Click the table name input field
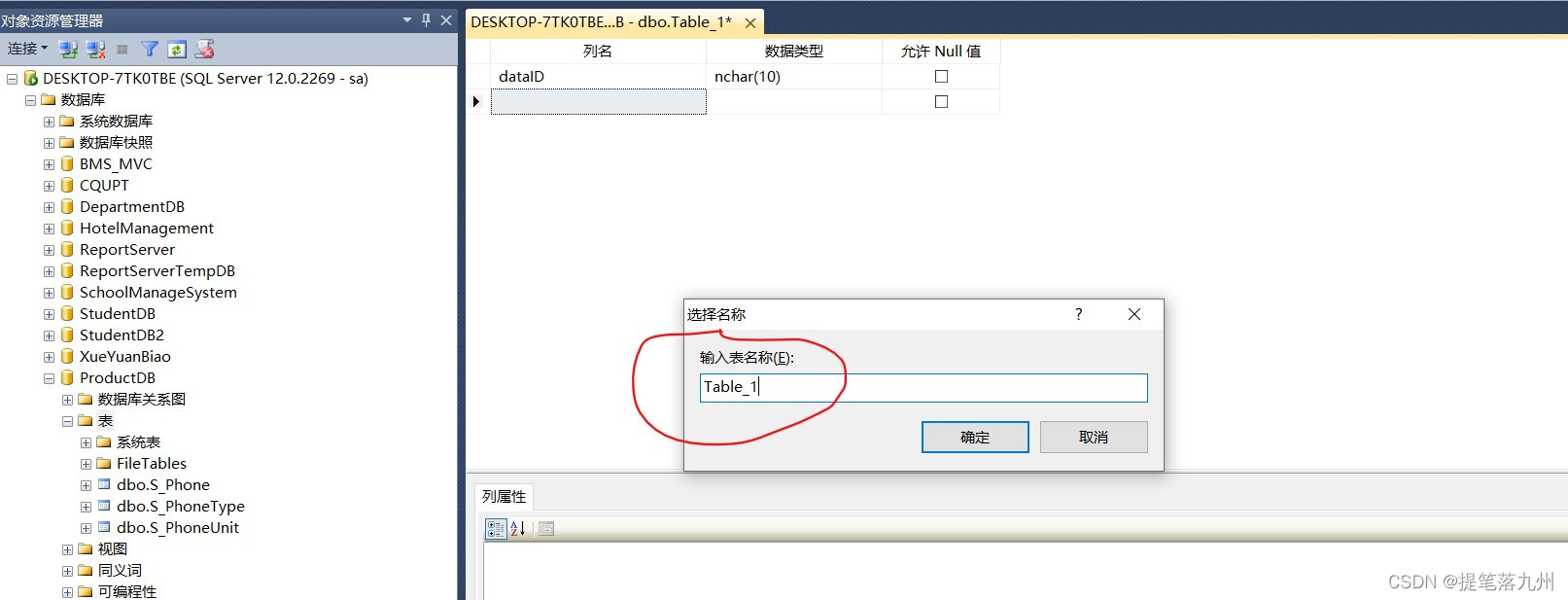The height and width of the screenshot is (600, 1568). tap(923, 387)
